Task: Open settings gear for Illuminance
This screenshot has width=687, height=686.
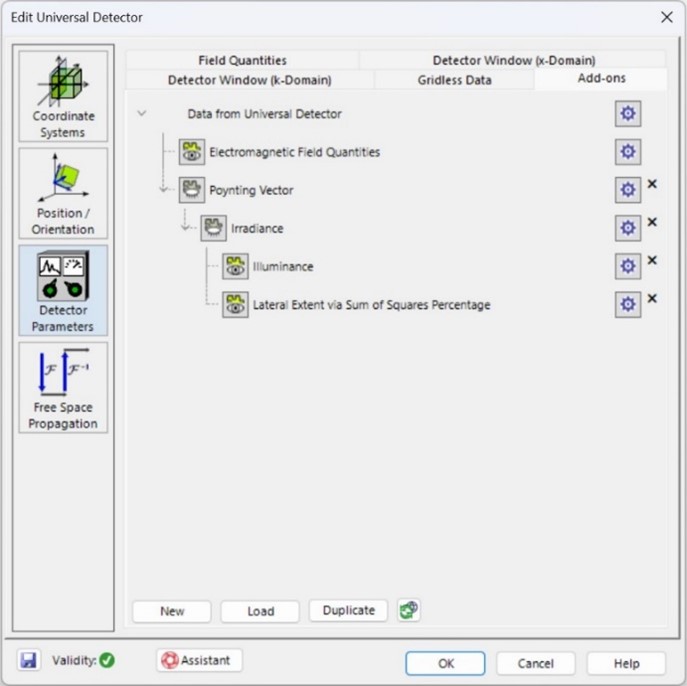Action: pyautogui.click(x=627, y=266)
